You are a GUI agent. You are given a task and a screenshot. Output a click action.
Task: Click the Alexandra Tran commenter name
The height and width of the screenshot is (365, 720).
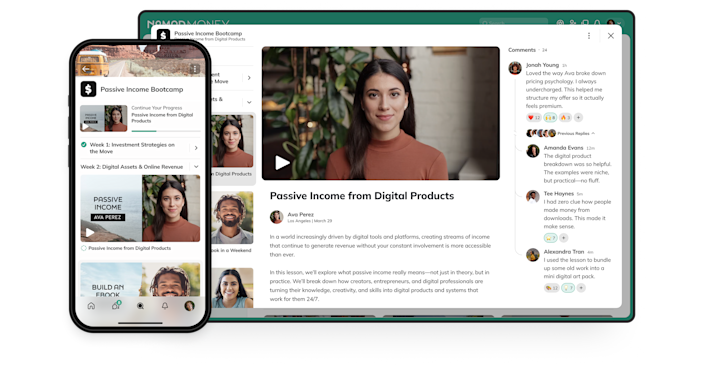point(564,252)
